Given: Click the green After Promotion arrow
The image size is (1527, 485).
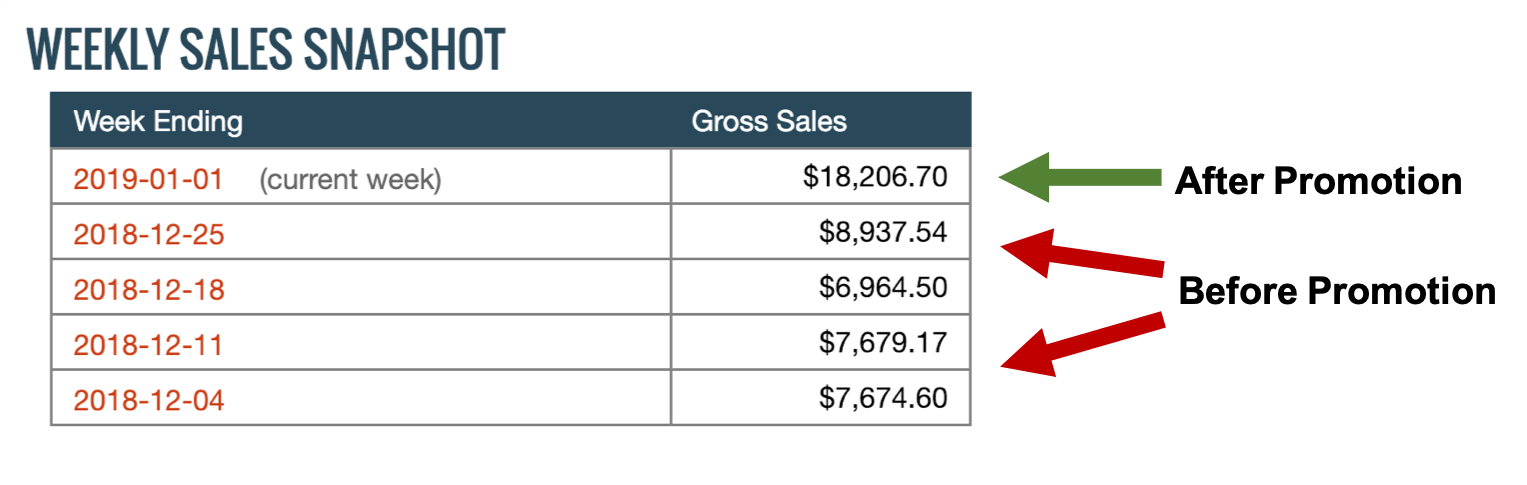Looking at the screenshot, I should (x=1079, y=177).
